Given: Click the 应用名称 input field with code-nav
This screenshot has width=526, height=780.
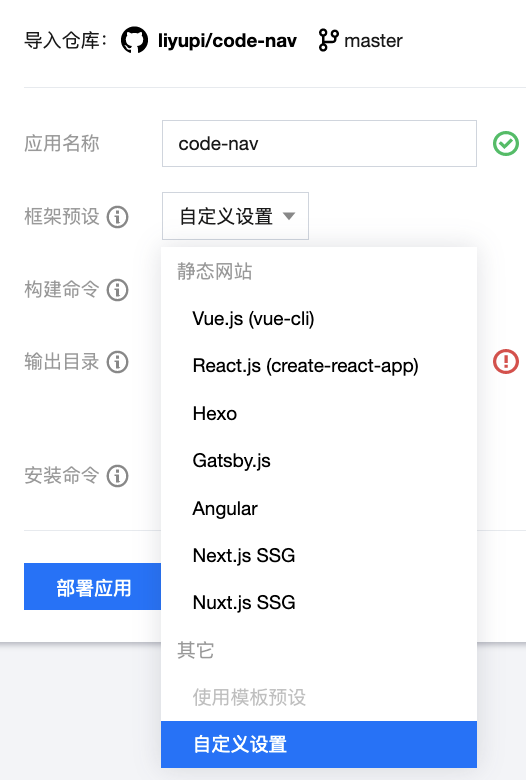Looking at the screenshot, I should [x=319, y=143].
